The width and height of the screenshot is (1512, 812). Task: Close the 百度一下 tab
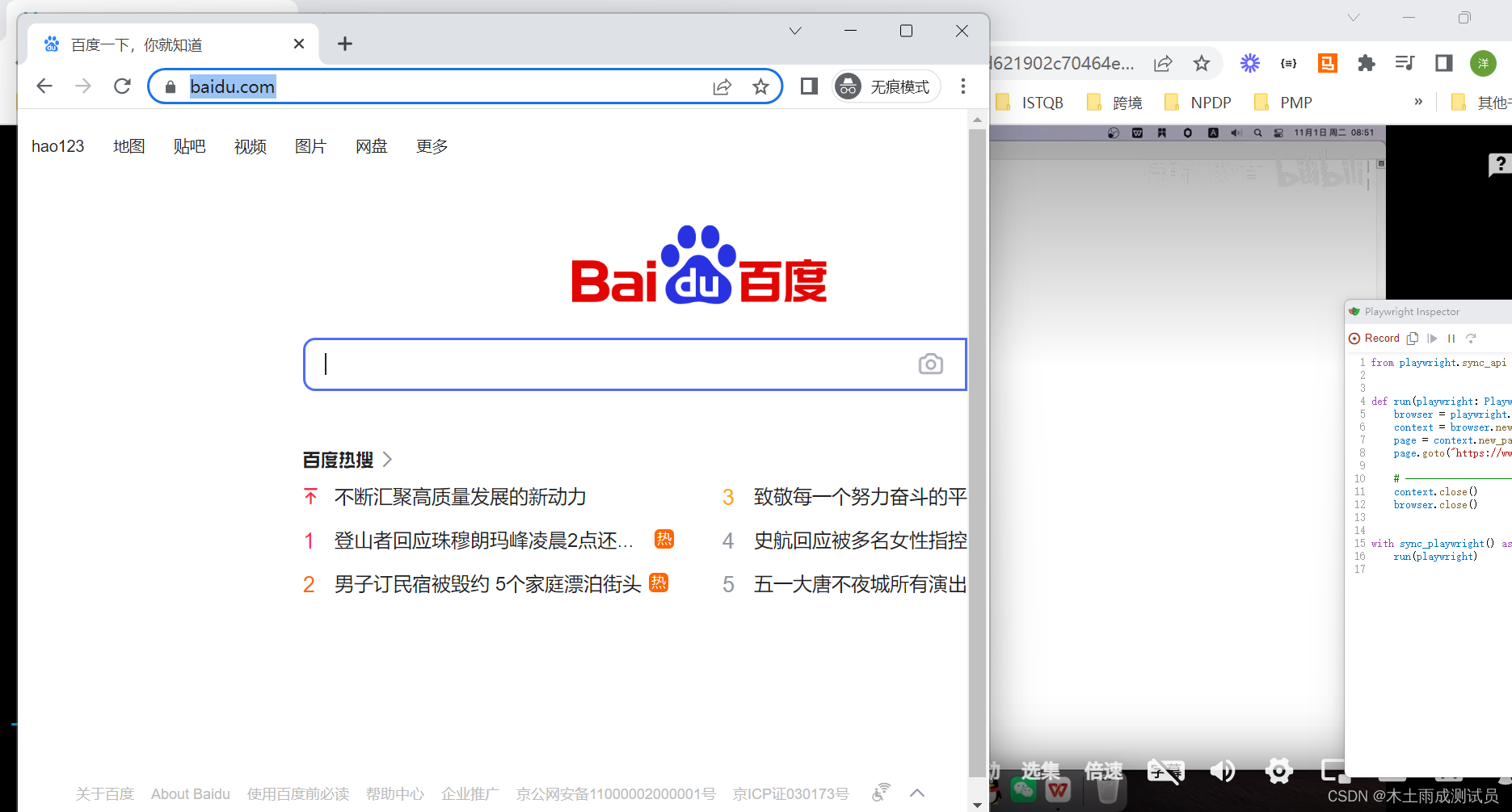[x=299, y=44]
